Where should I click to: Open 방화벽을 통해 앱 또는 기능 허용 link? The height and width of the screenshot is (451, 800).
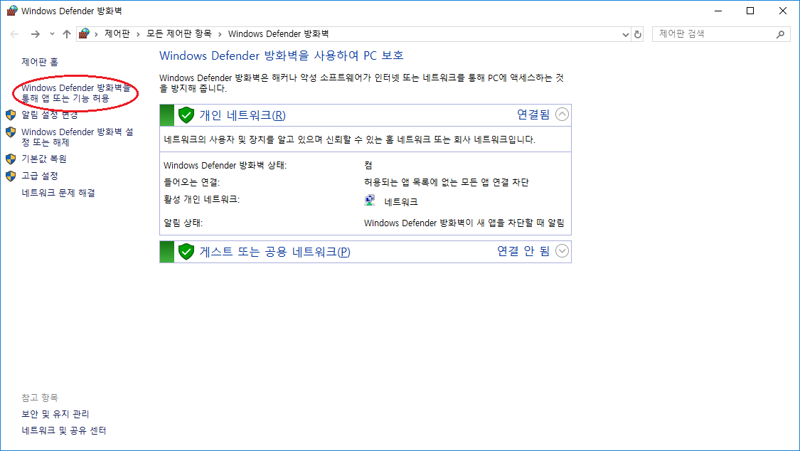(x=75, y=93)
